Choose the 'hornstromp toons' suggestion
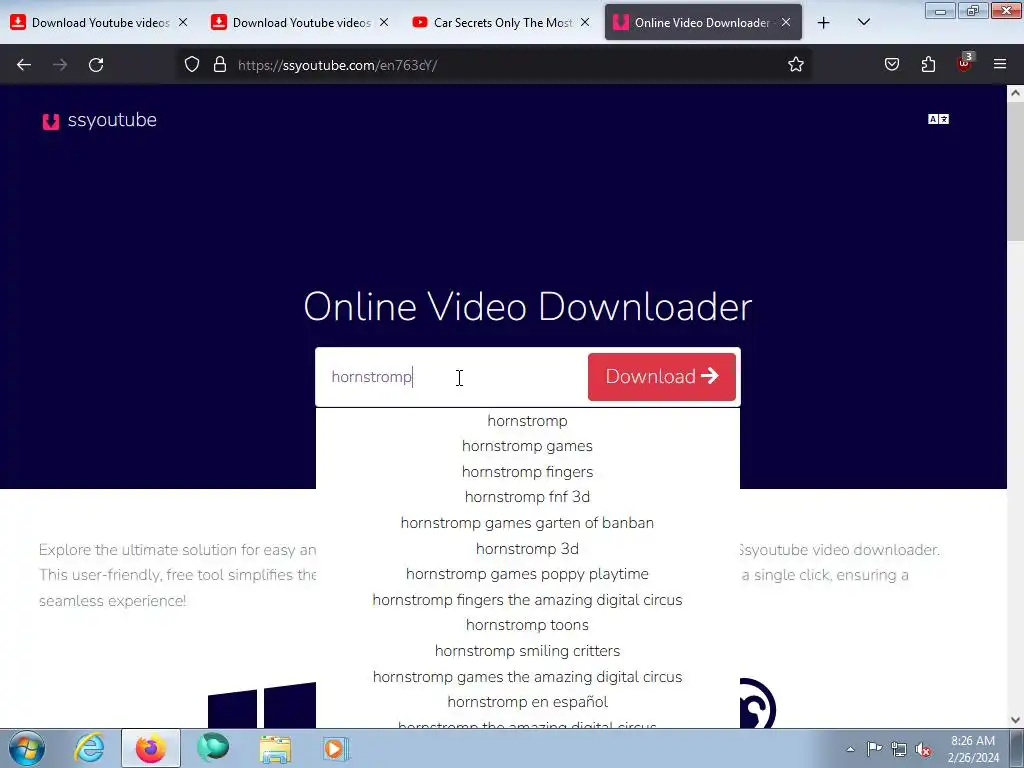 [x=528, y=626]
